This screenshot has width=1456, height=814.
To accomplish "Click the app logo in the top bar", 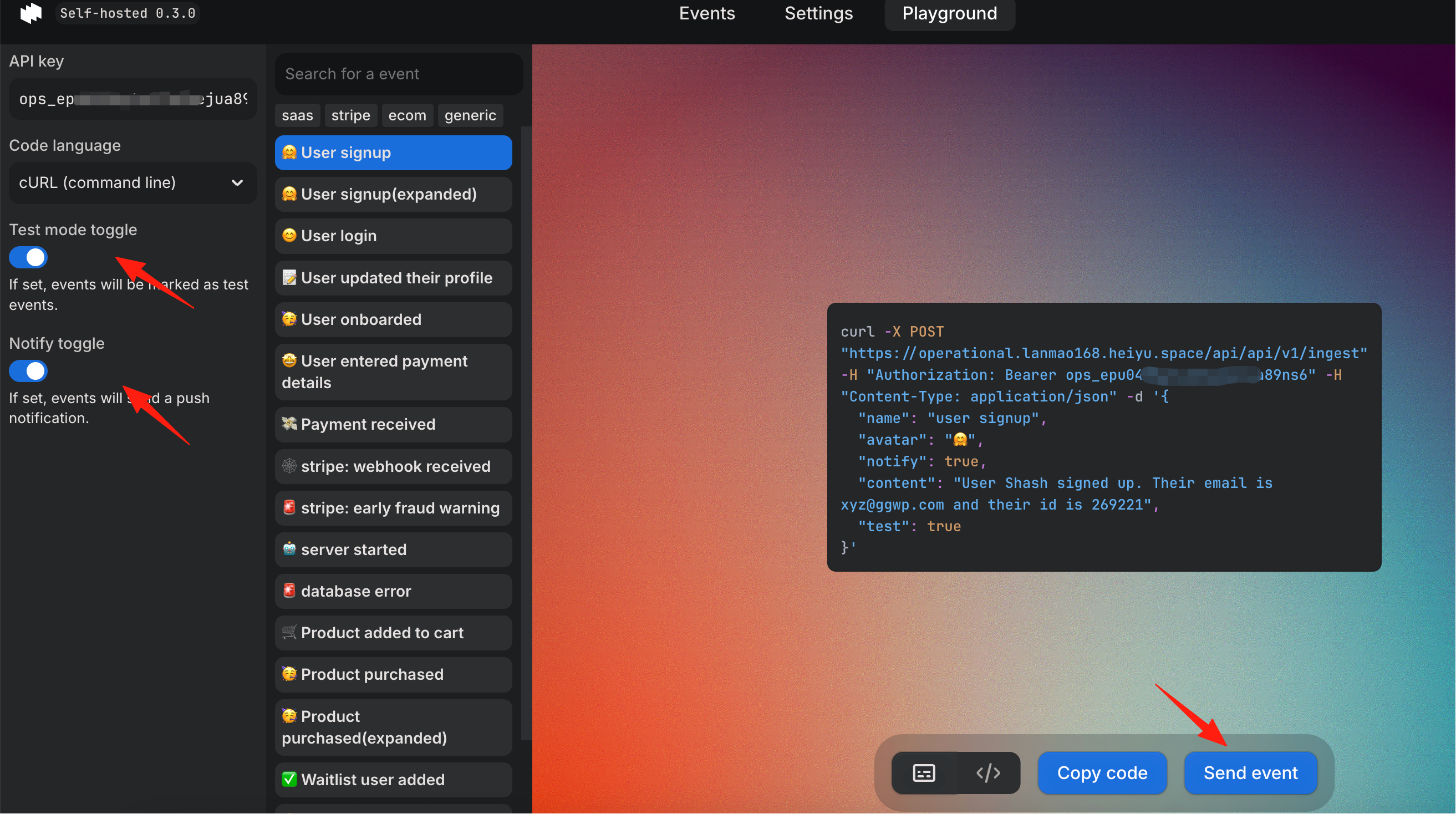I will point(31,12).
